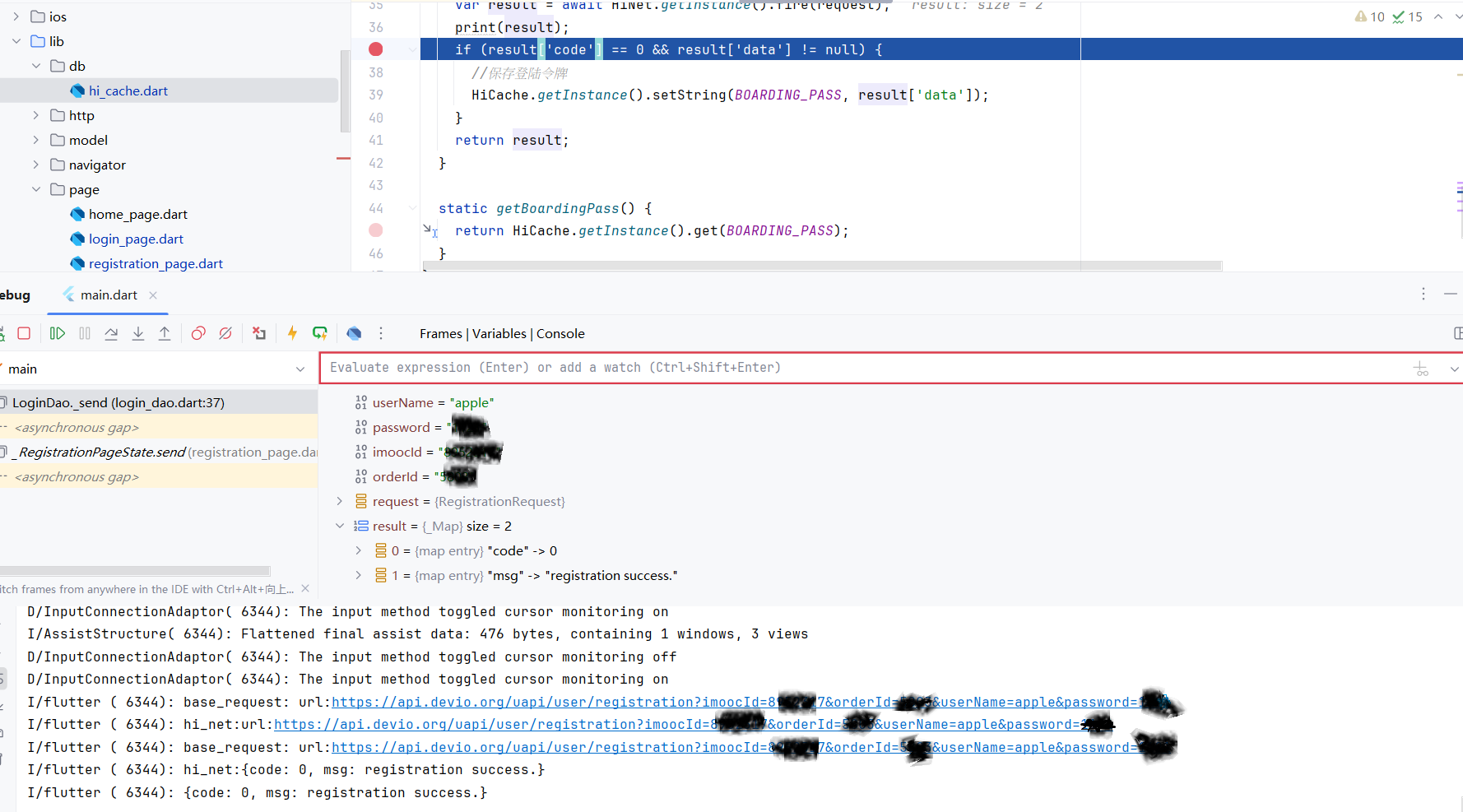This screenshot has height=812, width=1463.
Task: Expand the ios folder
Action: (x=16, y=16)
